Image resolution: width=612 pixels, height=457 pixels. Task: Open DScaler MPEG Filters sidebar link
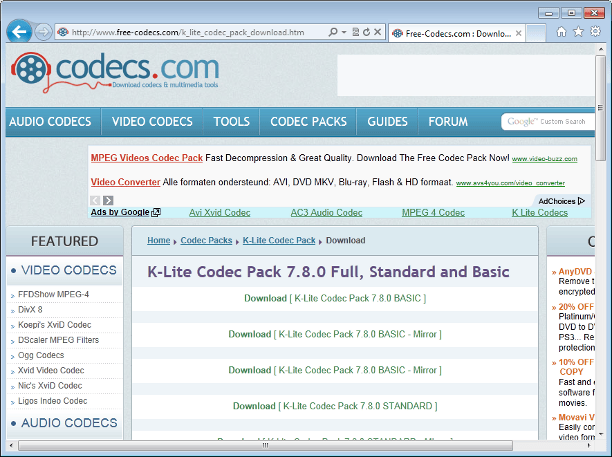tap(59, 340)
